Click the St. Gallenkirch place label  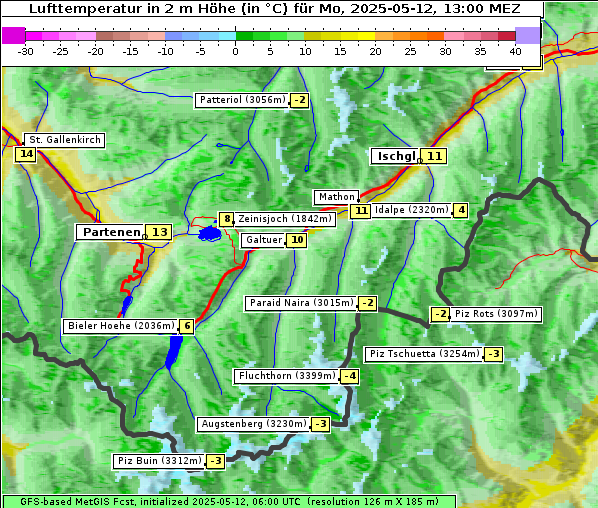(65, 140)
